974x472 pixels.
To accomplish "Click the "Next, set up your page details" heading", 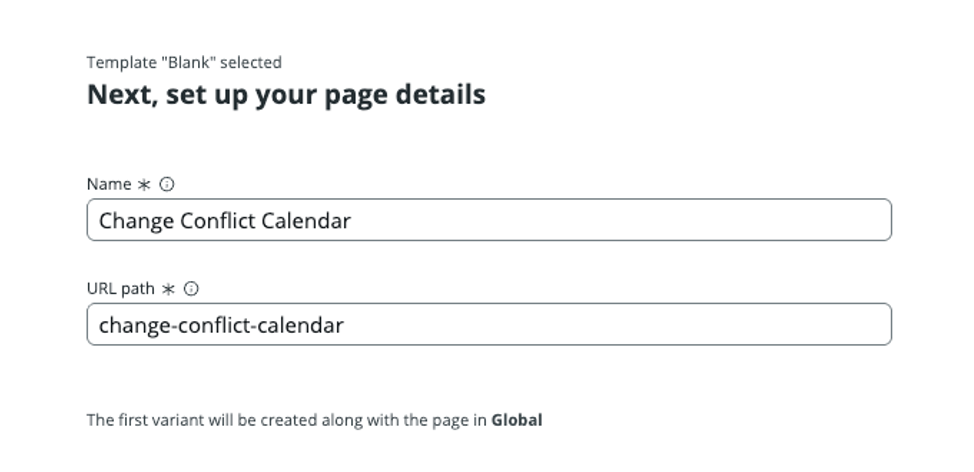I will pyautogui.click(x=286, y=95).
